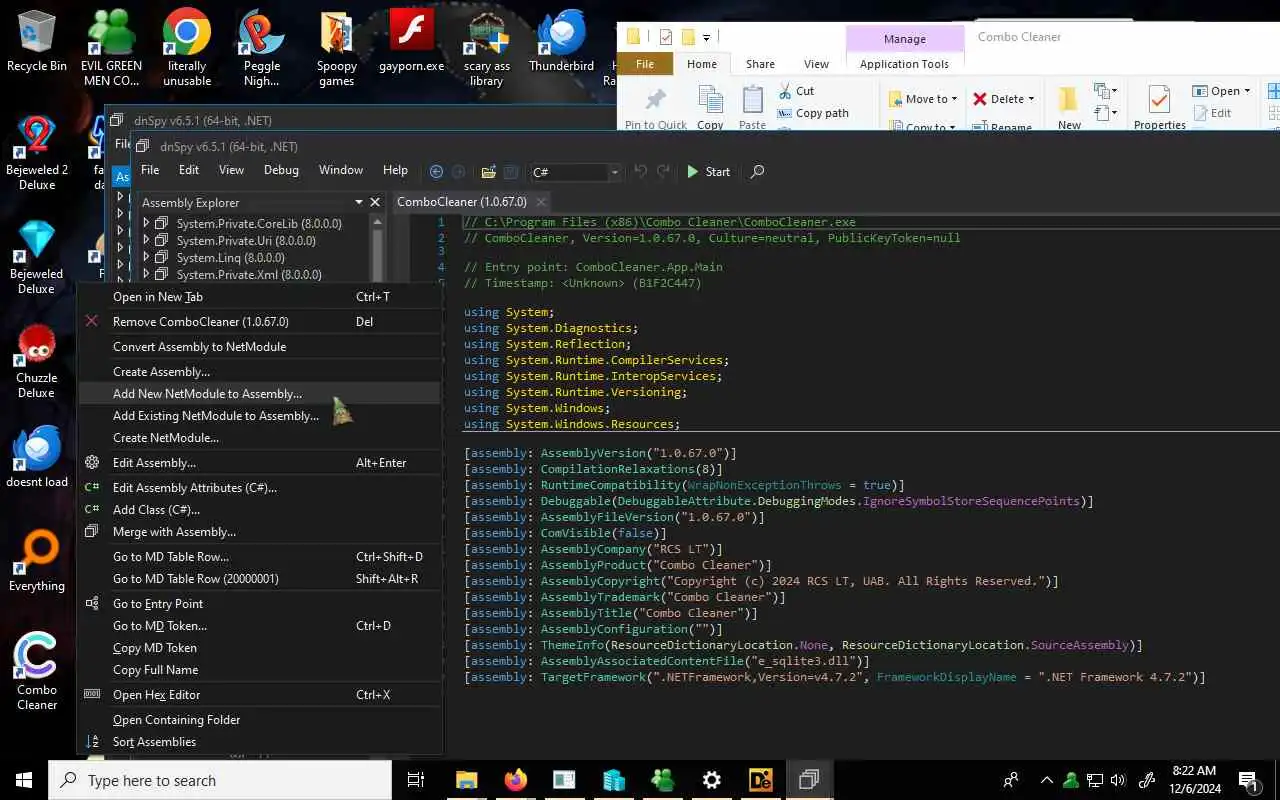Image resolution: width=1280 pixels, height=800 pixels.
Task: Open the Assembly Explorer panel options arrow
Action: (359, 202)
